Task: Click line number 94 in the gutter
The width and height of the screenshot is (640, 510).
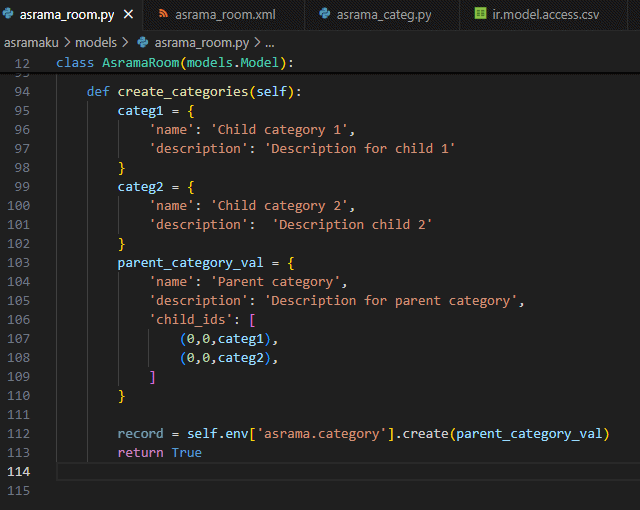Action: pos(22,92)
